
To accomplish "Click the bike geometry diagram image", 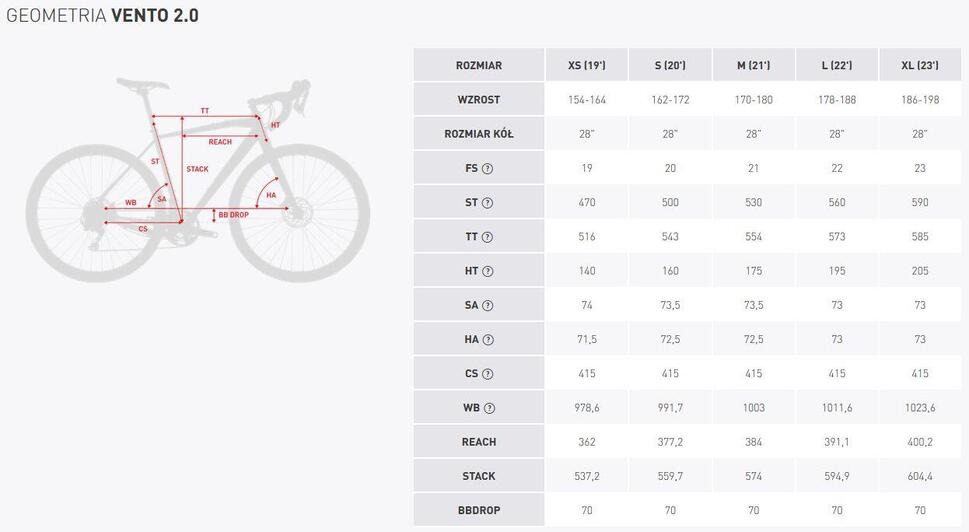I will (x=198, y=180).
